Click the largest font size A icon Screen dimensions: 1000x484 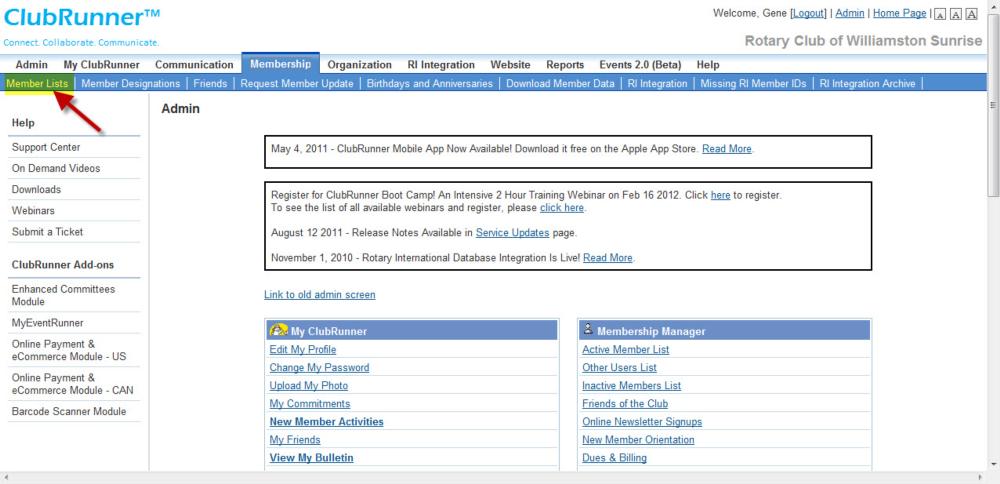coord(971,15)
